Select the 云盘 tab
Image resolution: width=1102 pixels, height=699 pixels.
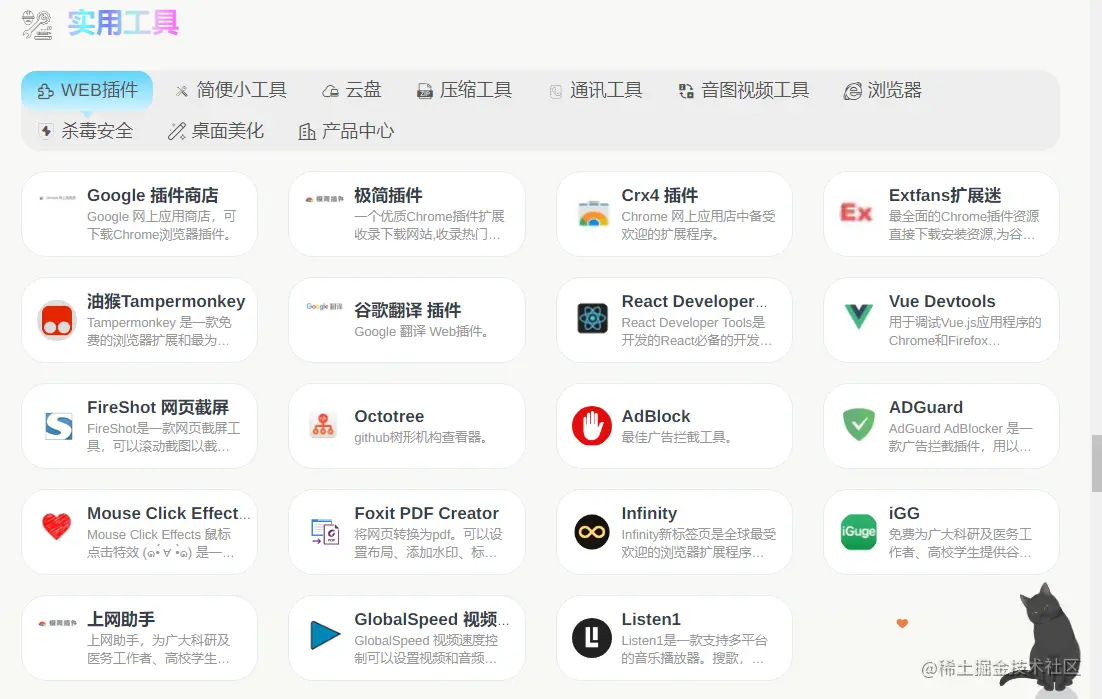point(352,91)
